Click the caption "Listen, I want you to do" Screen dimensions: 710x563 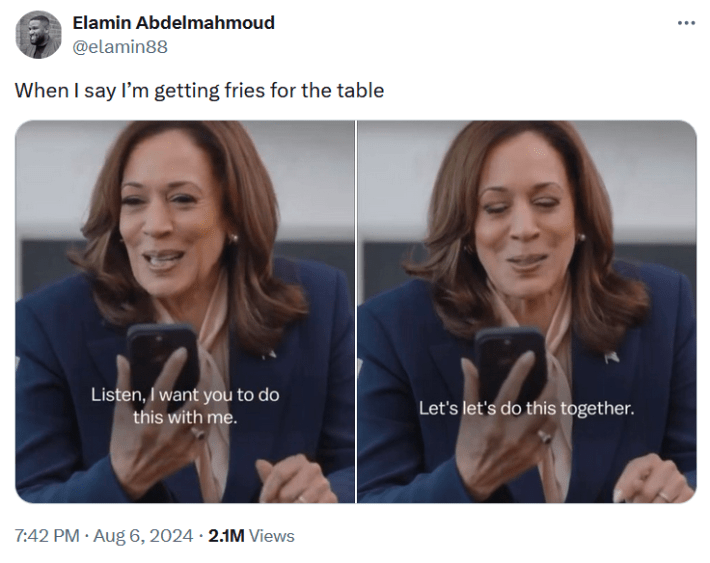(x=185, y=394)
